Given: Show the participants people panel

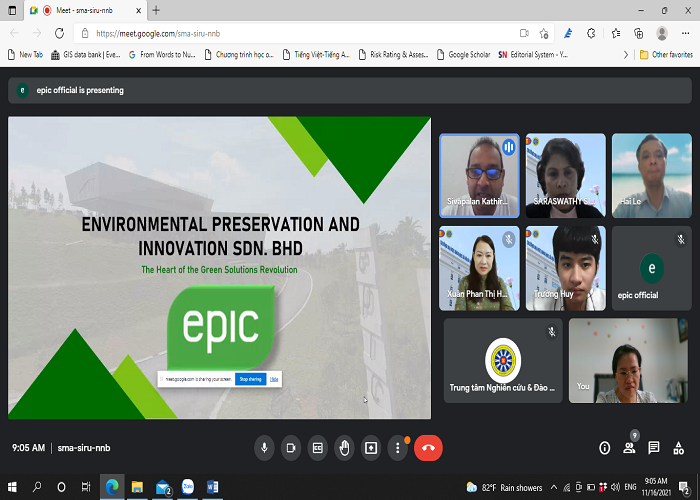Looking at the screenshot, I should point(629,448).
